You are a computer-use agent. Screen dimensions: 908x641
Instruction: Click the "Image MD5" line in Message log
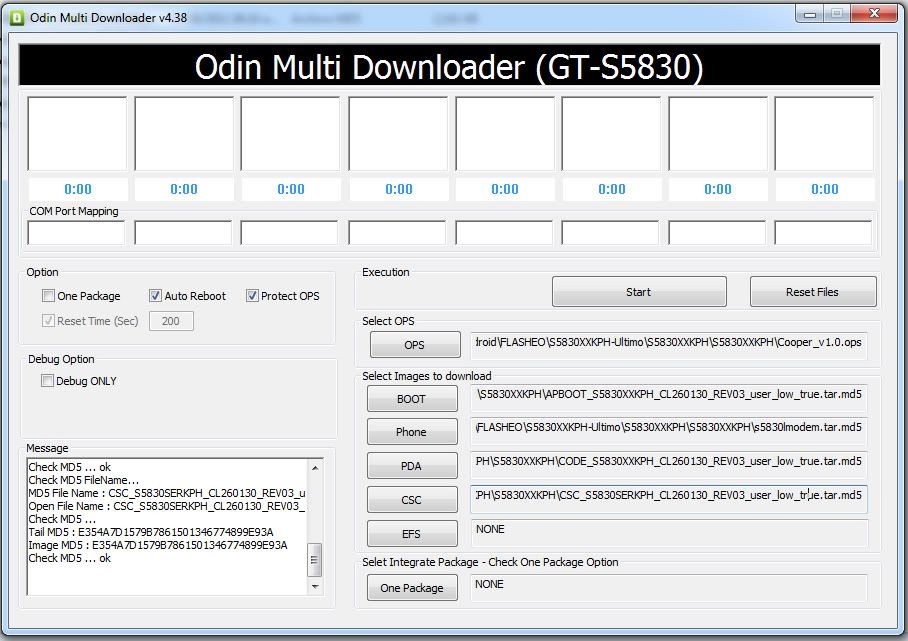point(158,545)
